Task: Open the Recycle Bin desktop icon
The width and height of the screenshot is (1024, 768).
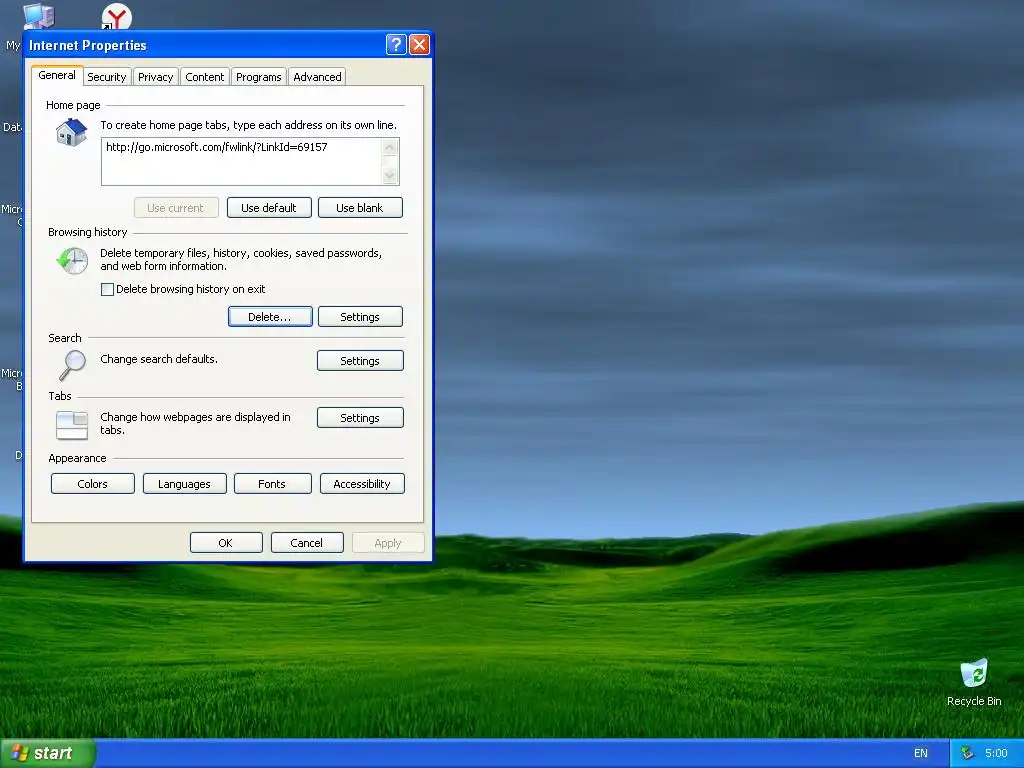Action: pos(974,683)
